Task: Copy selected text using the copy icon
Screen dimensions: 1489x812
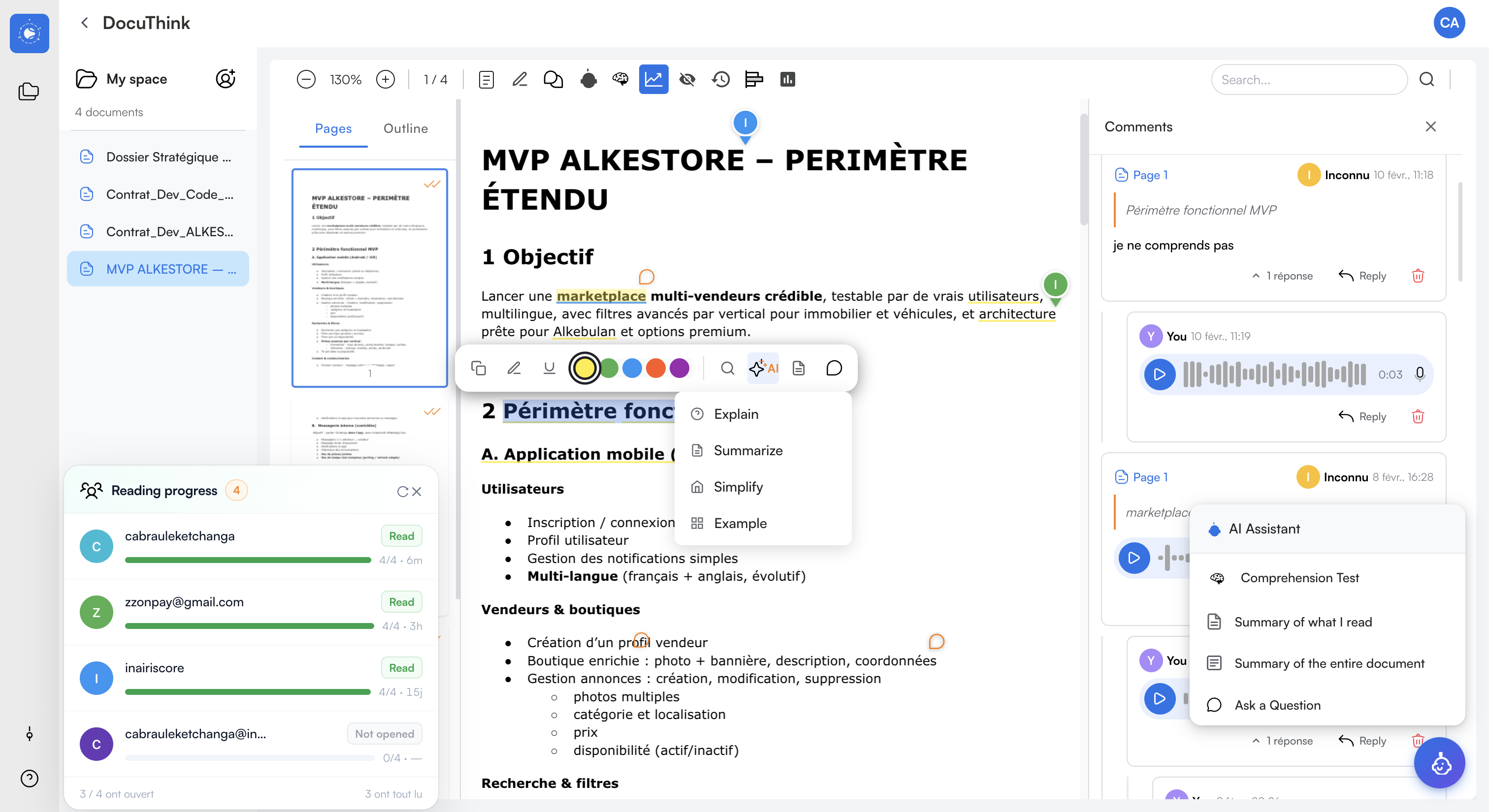Action: tap(479, 368)
